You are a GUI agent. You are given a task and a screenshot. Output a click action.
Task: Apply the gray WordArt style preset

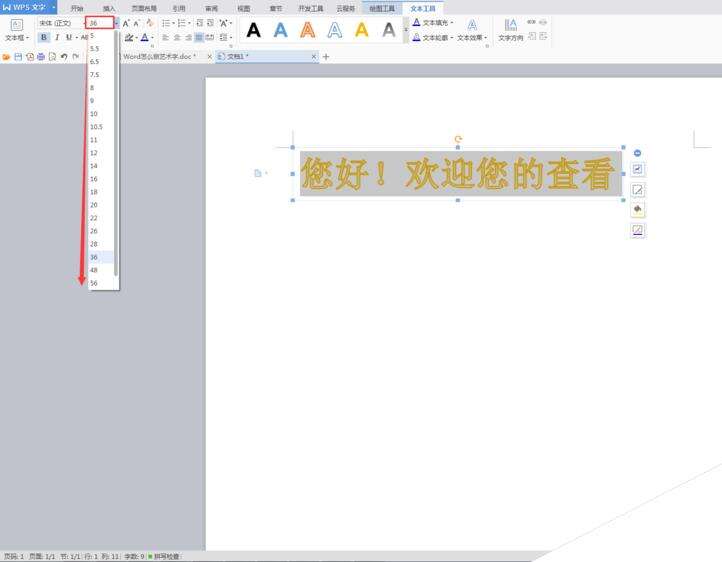[389, 30]
